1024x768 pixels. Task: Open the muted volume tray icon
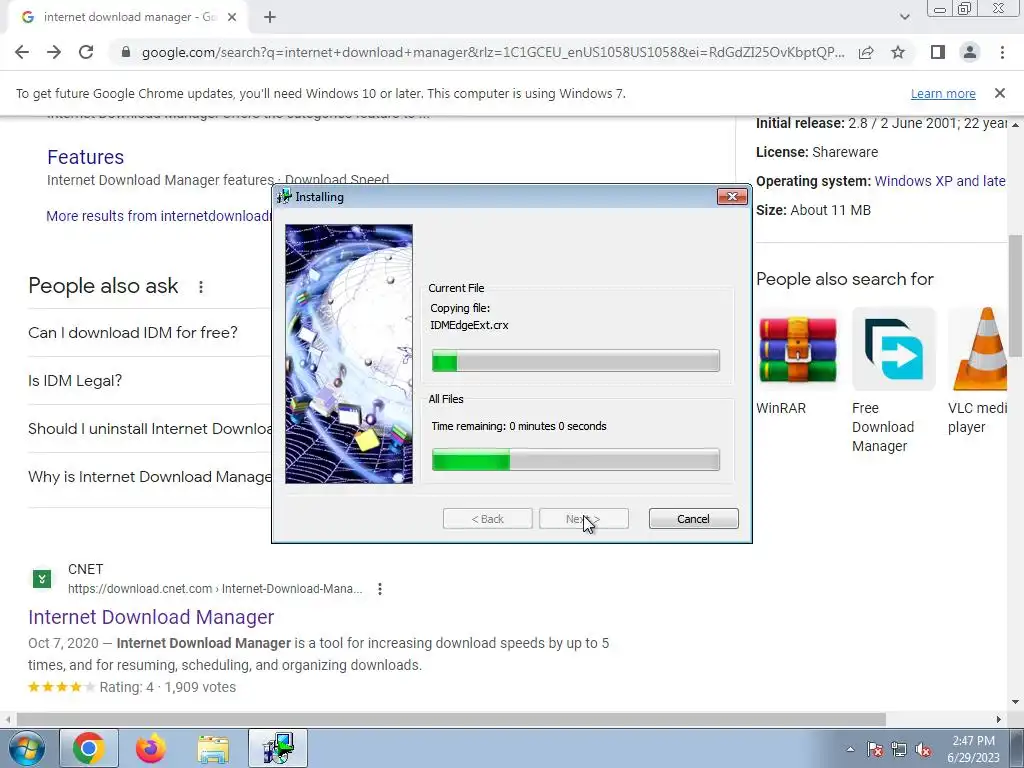coord(923,749)
